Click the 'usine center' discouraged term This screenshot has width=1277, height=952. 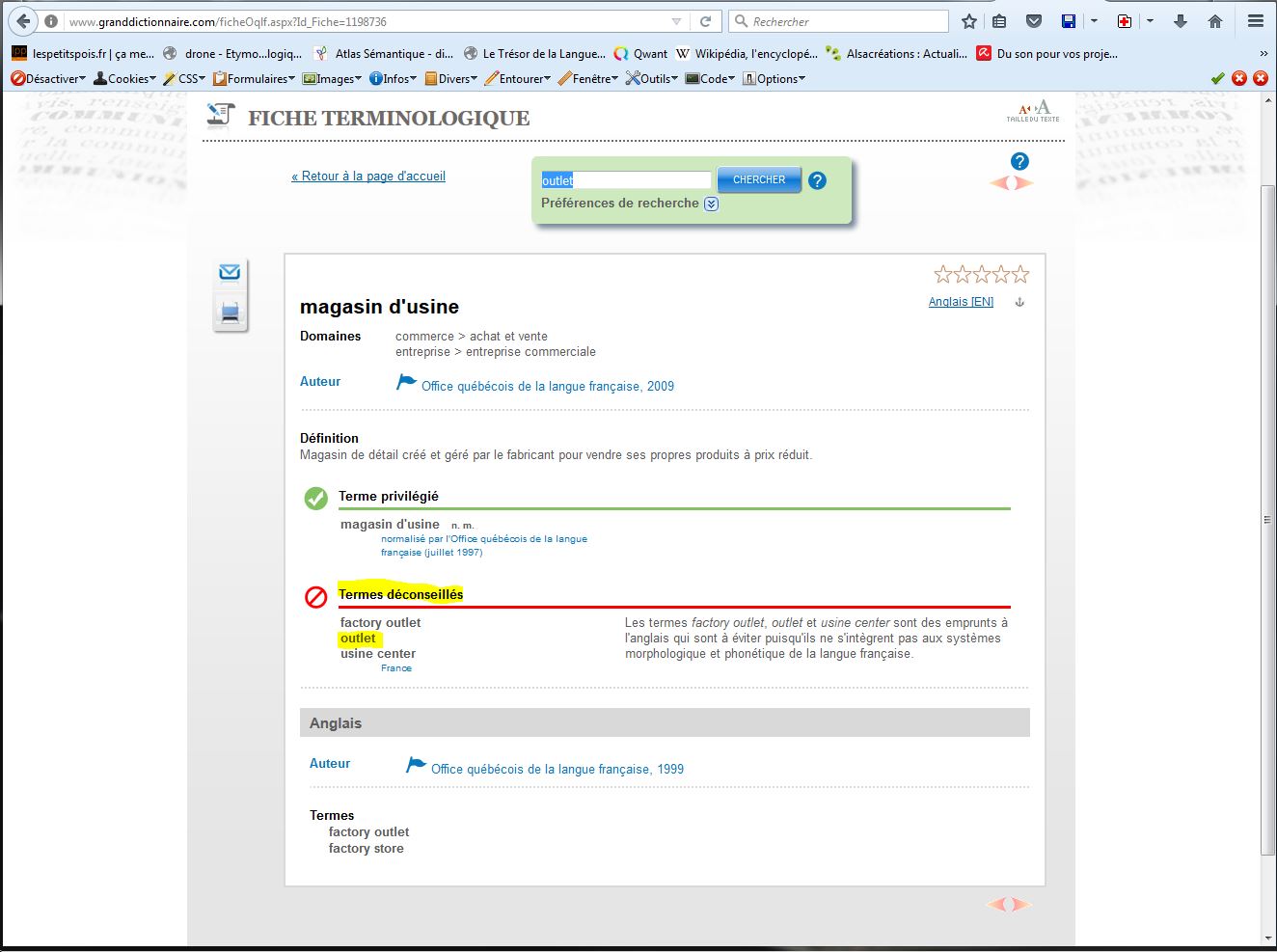point(378,654)
